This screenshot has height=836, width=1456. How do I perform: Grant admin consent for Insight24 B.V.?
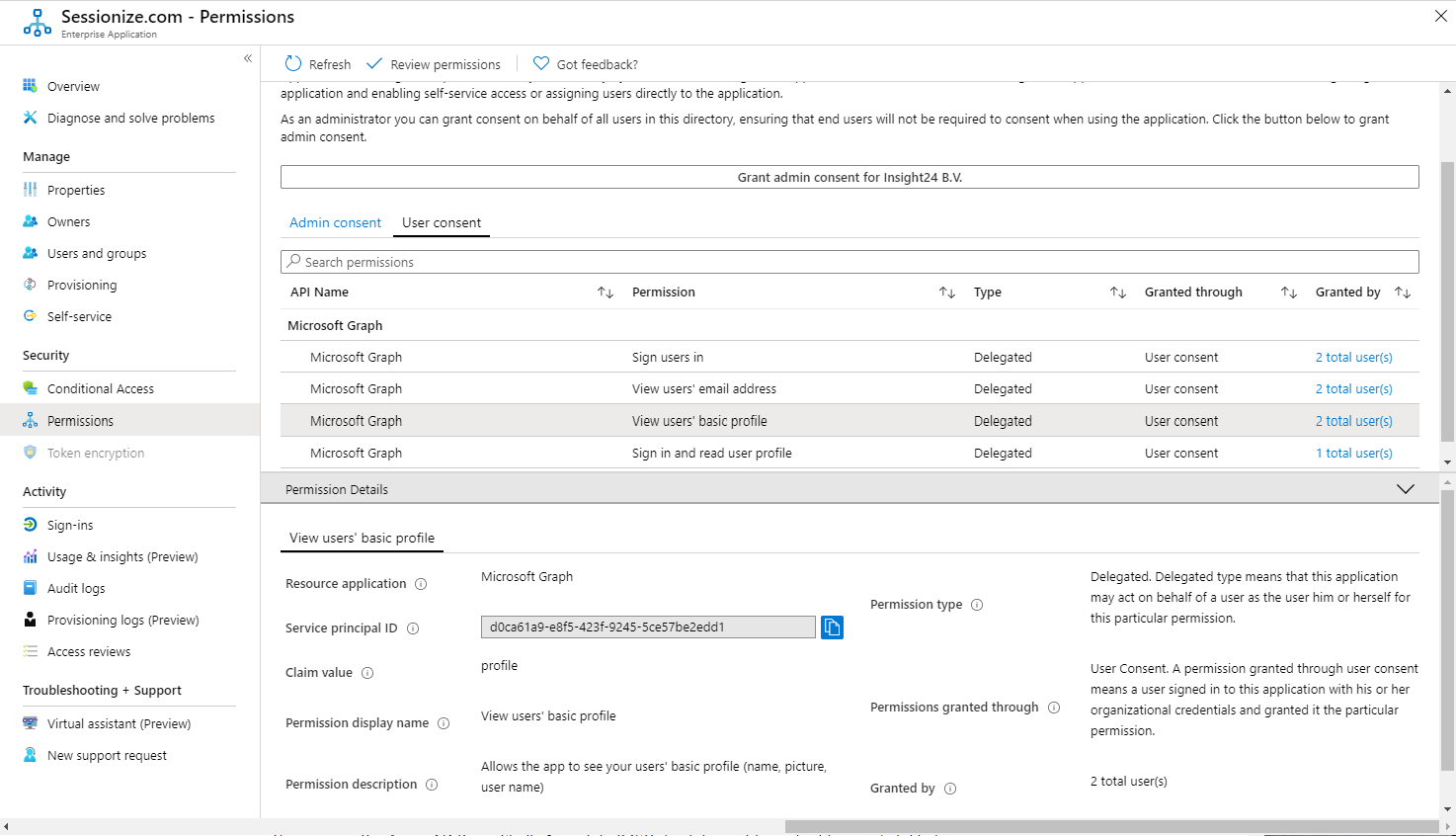click(x=849, y=176)
